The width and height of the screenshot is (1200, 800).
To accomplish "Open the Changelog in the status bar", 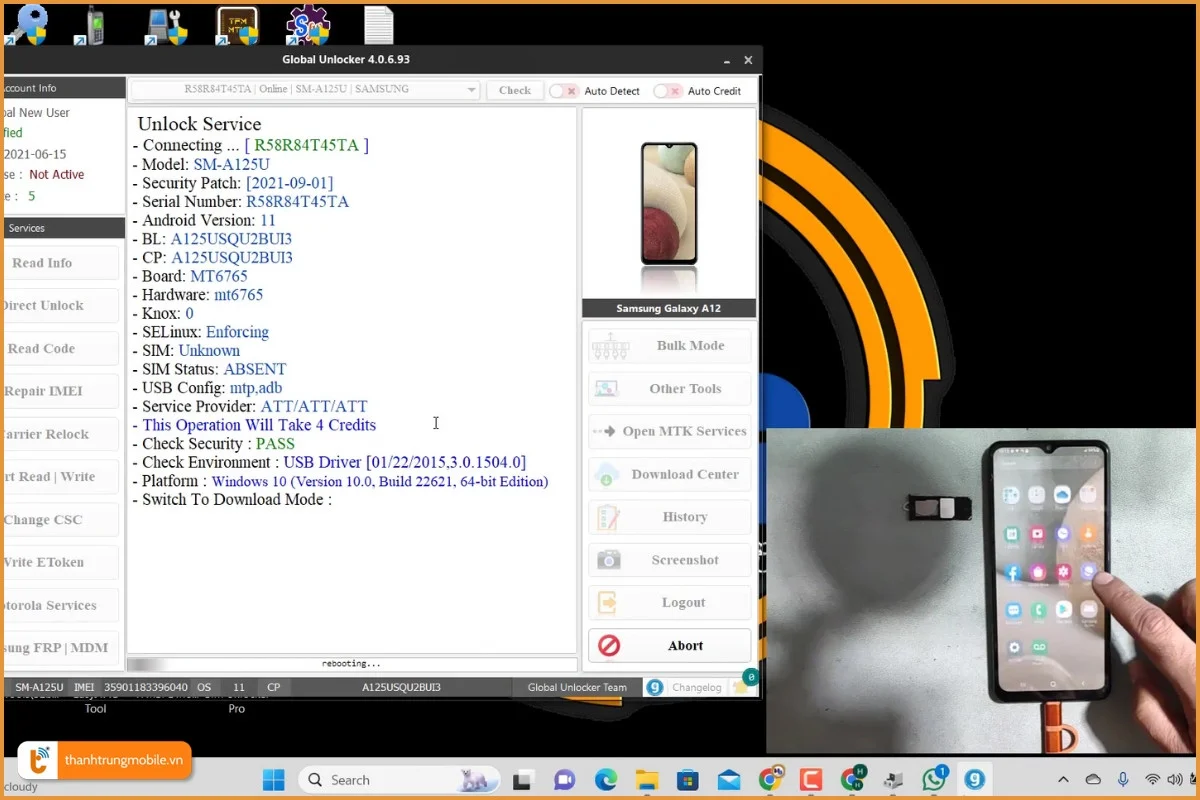I will click(696, 688).
